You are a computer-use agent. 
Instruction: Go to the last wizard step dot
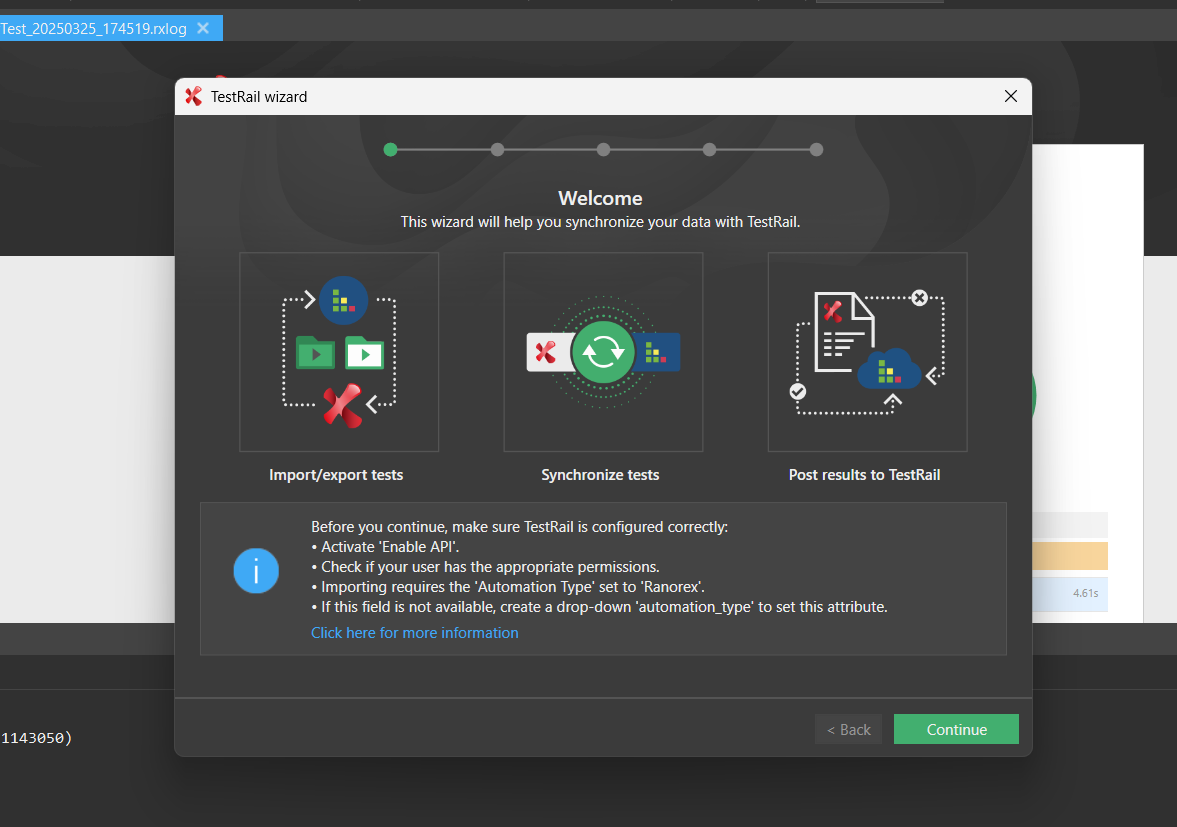click(816, 150)
